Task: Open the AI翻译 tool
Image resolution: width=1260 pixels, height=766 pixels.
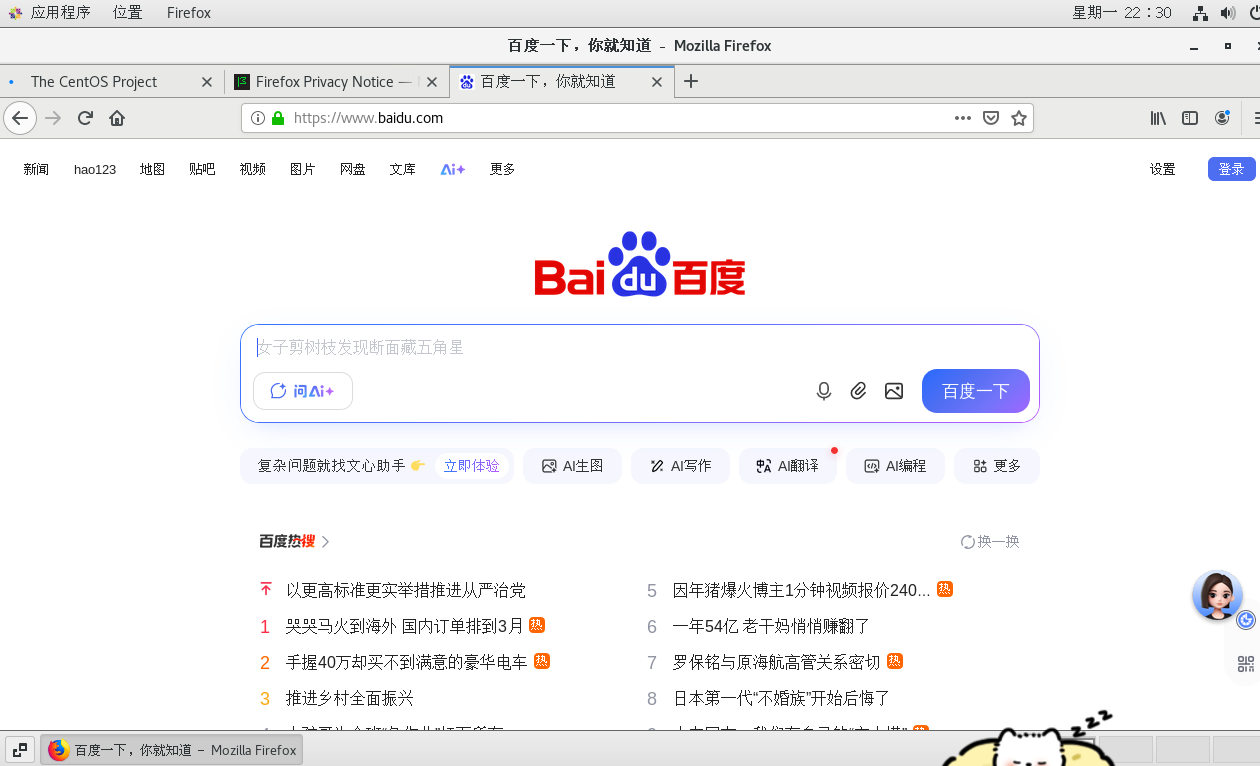Action: tap(788, 466)
